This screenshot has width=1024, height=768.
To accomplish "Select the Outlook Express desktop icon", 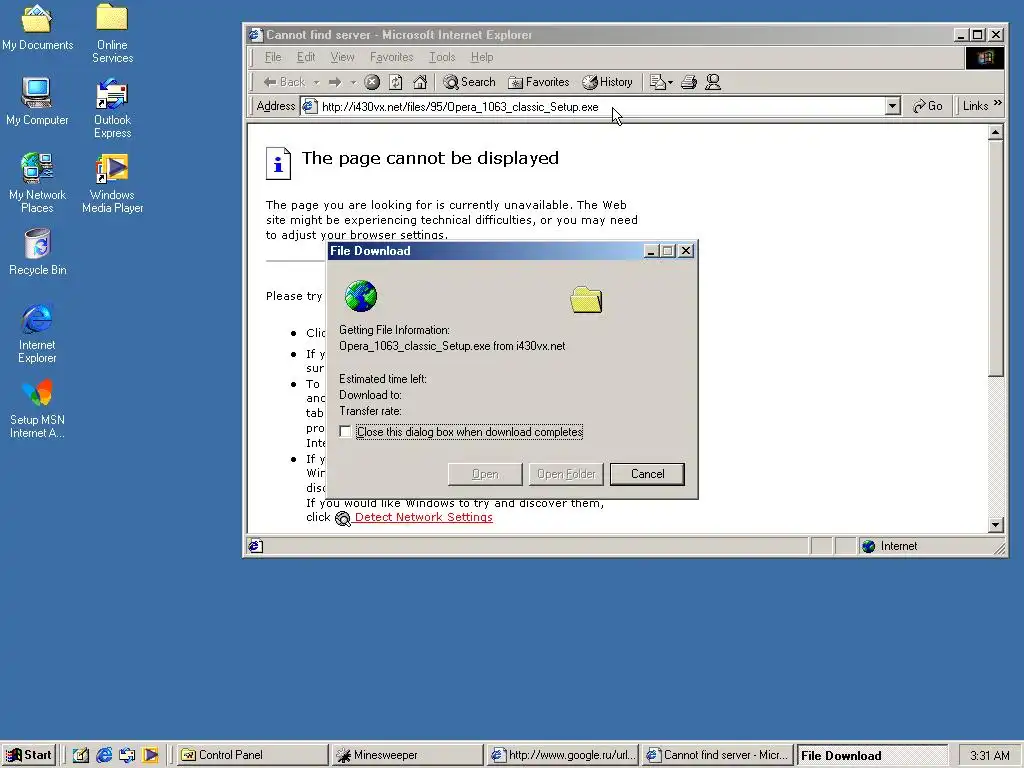I will click(x=112, y=108).
